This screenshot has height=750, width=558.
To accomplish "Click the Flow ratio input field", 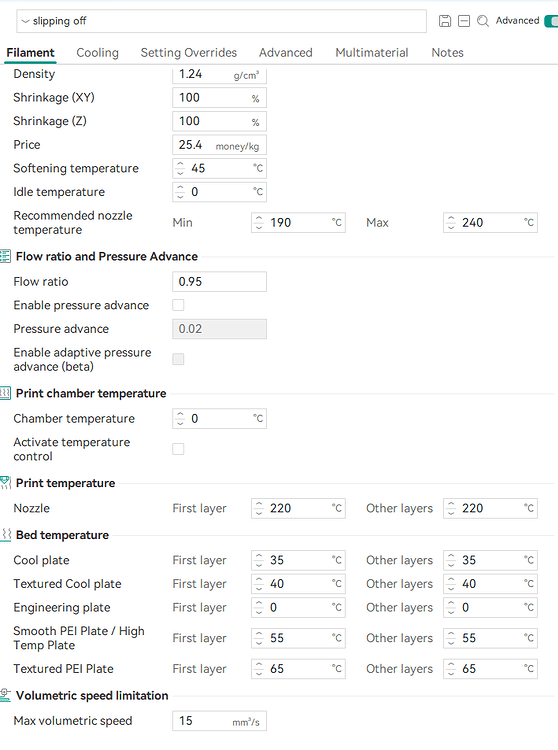I will click(219, 282).
